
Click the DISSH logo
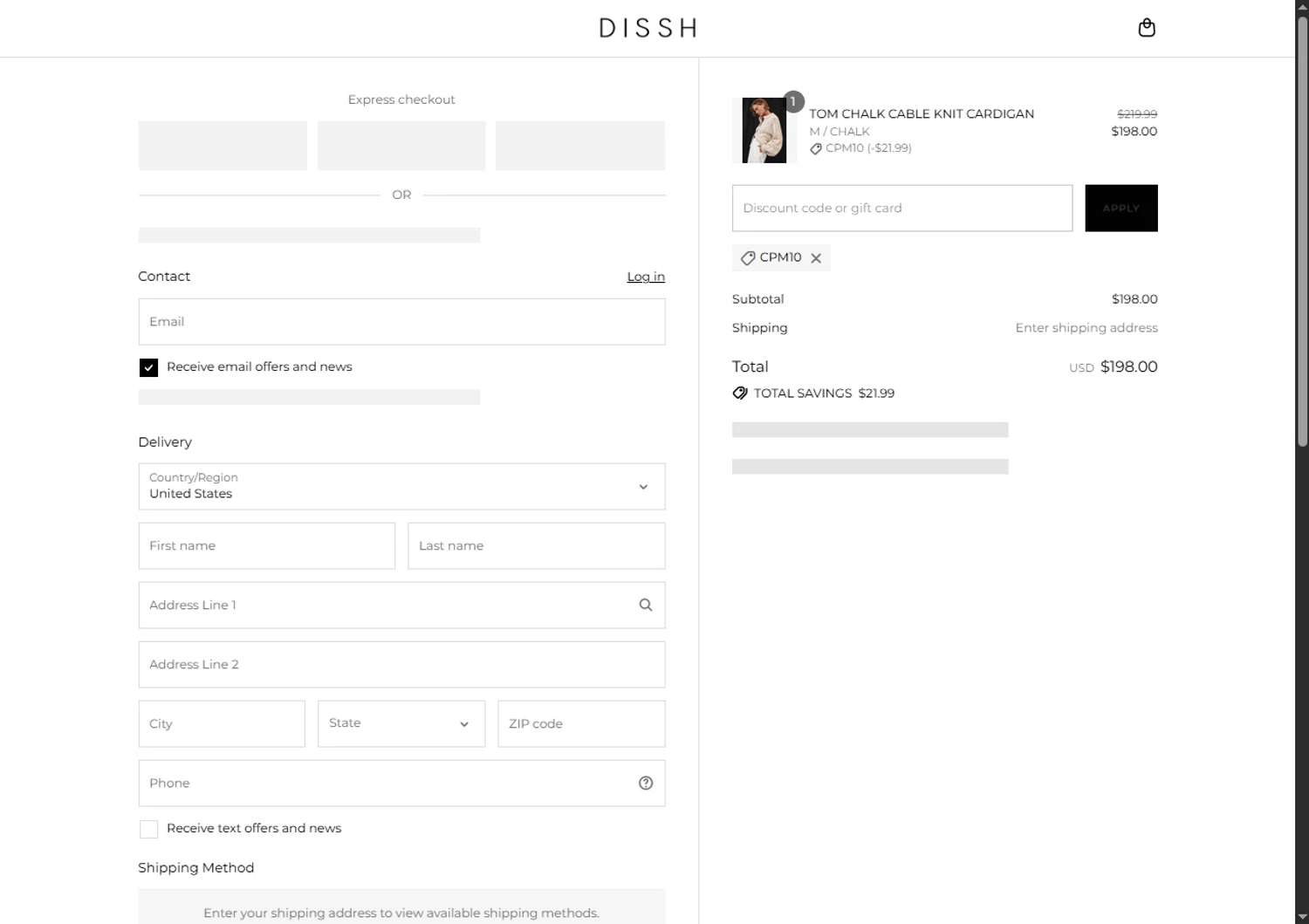coord(648,28)
